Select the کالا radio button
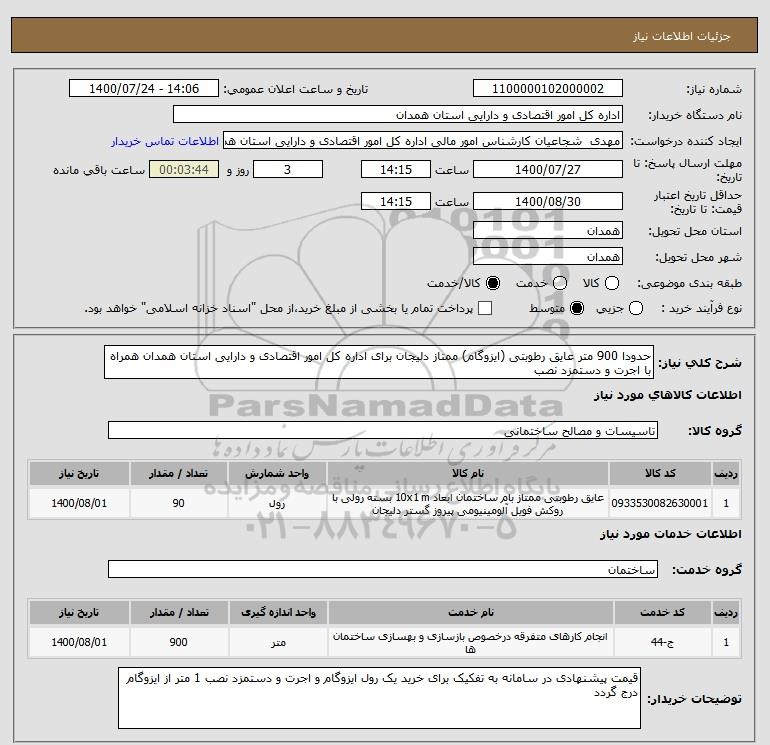 coord(612,283)
